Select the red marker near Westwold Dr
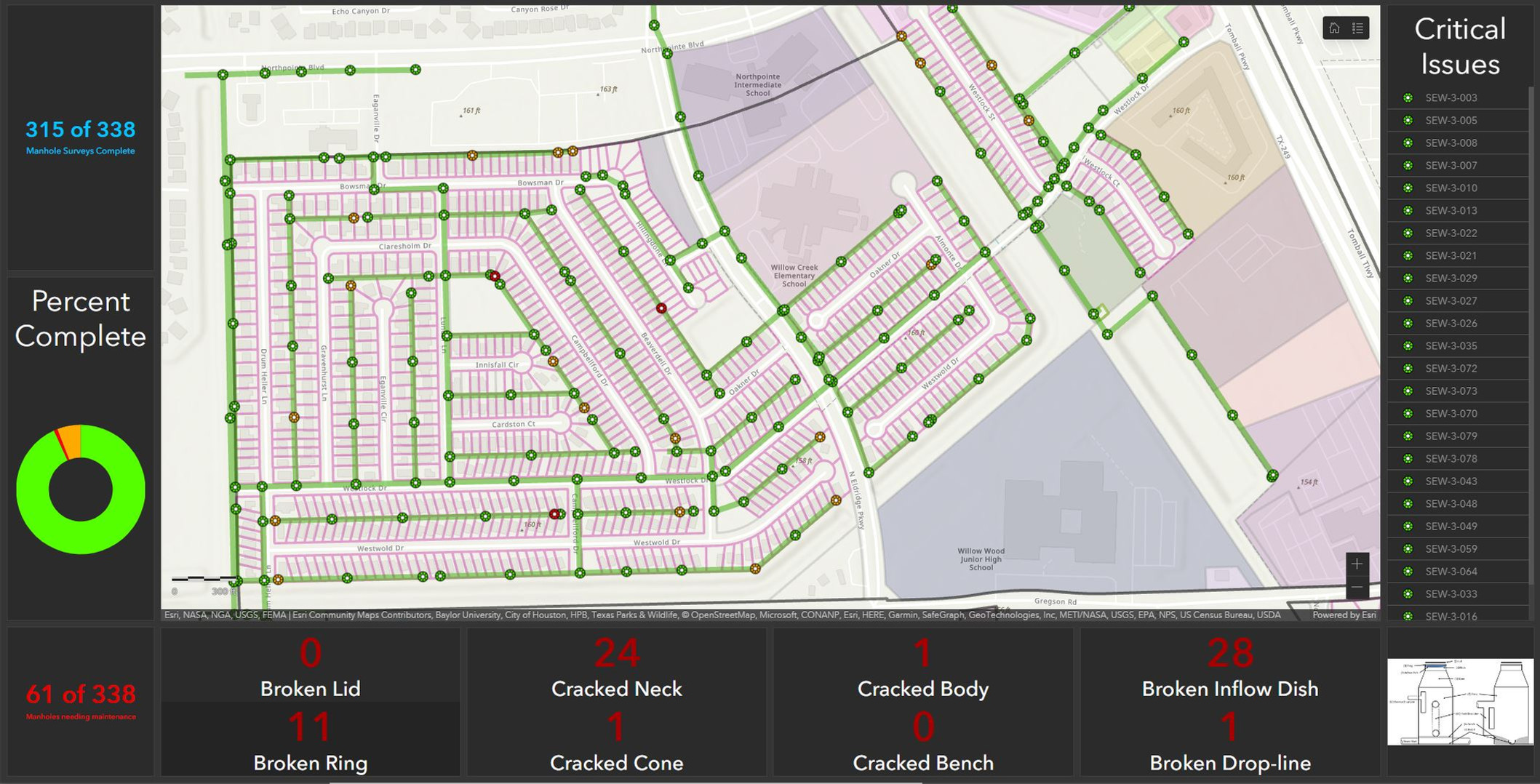Image resolution: width=1540 pixels, height=784 pixels. pyautogui.click(x=554, y=514)
